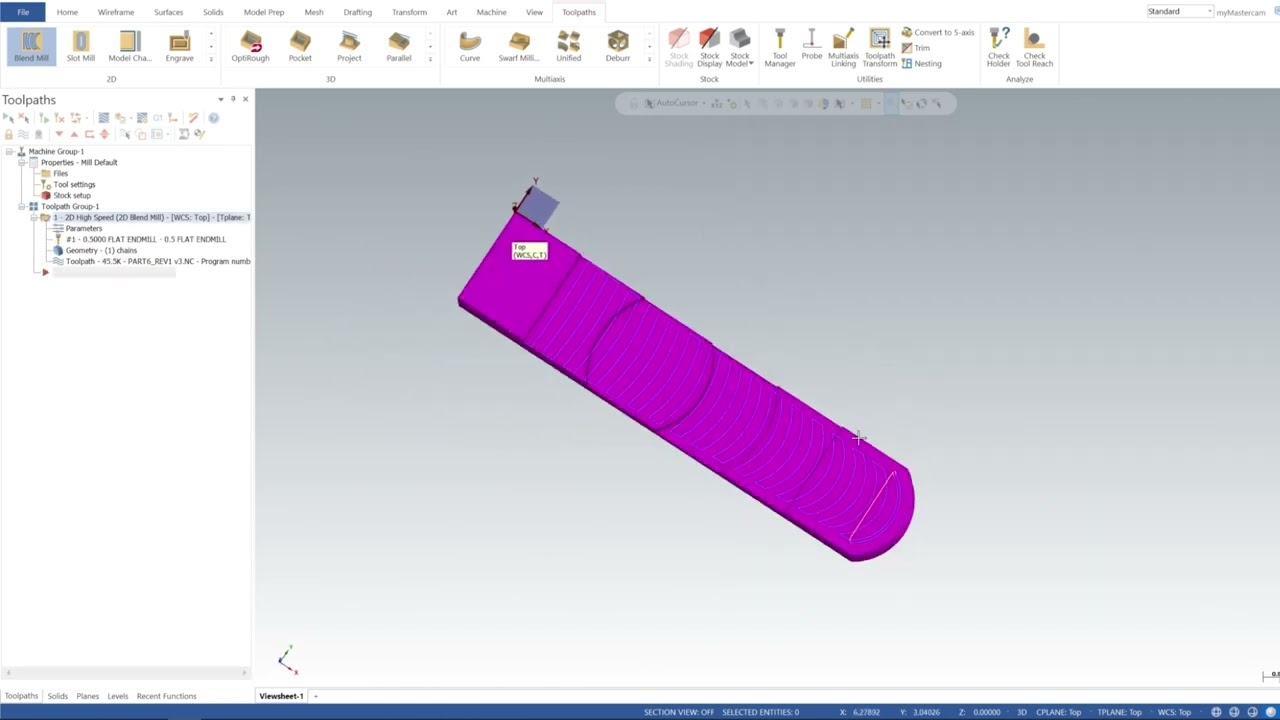
Task: Collapse the Machine Group-1 node
Action: coord(9,151)
